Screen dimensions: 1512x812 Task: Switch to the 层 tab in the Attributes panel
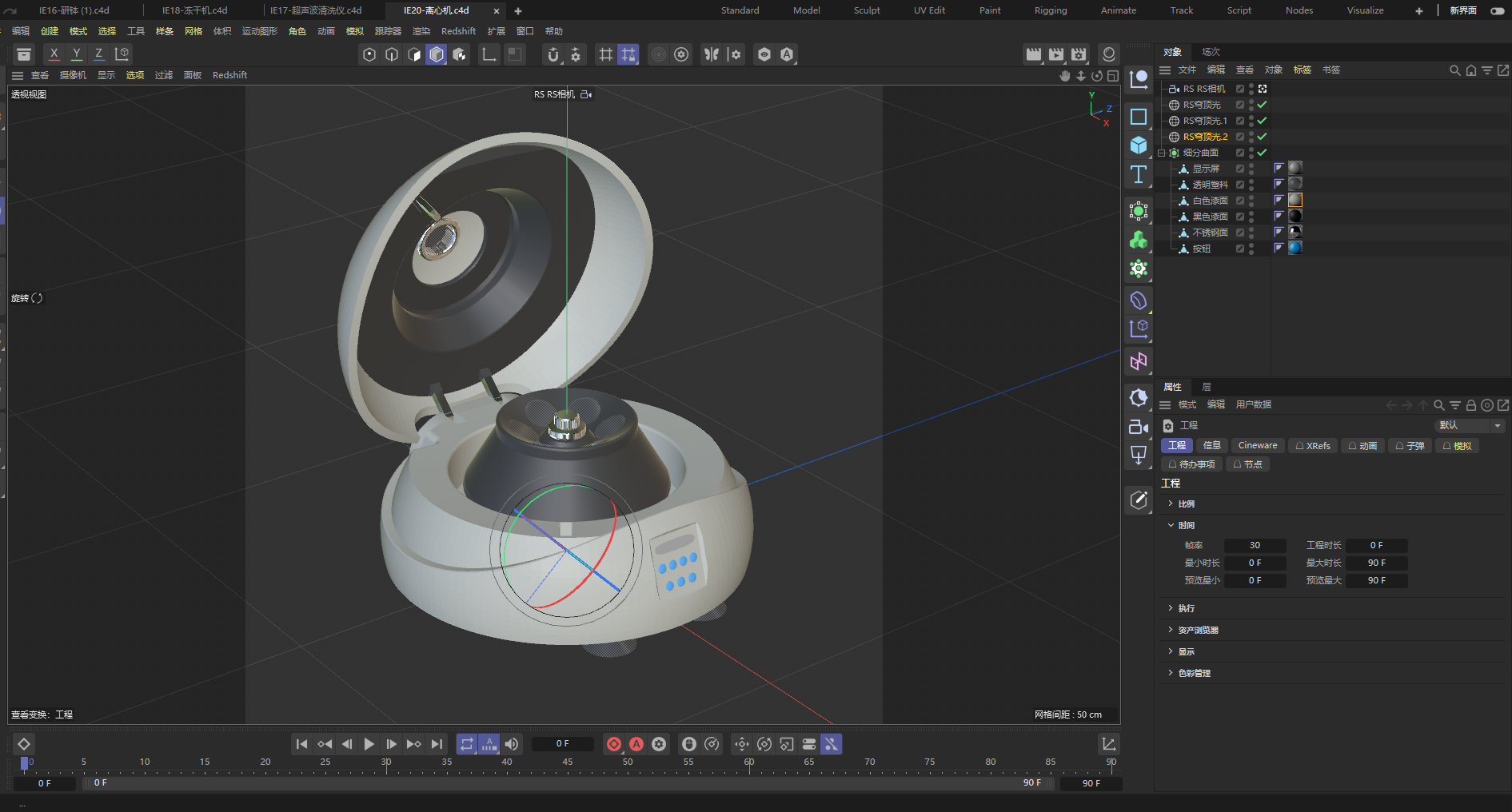point(1207,387)
